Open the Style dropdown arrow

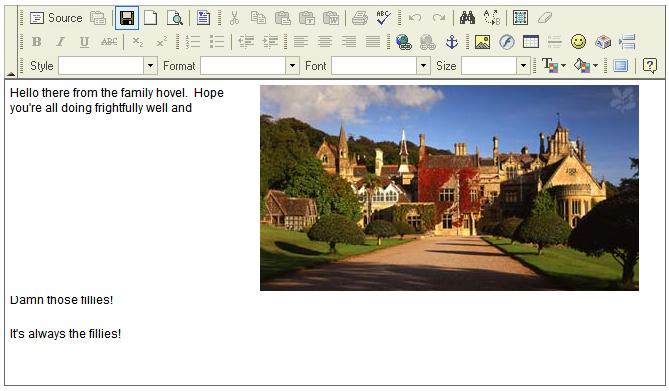pos(150,66)
